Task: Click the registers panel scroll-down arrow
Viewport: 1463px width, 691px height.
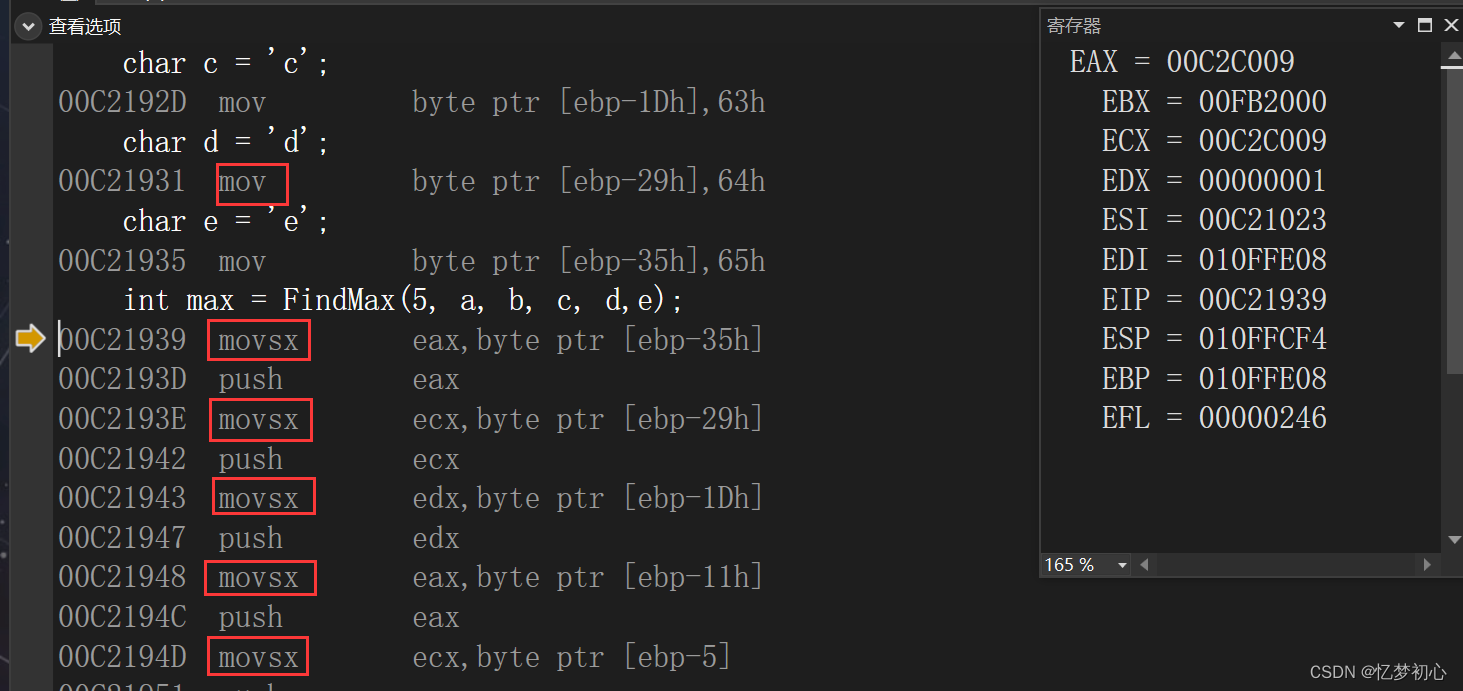Action: tap(1453, 541)
